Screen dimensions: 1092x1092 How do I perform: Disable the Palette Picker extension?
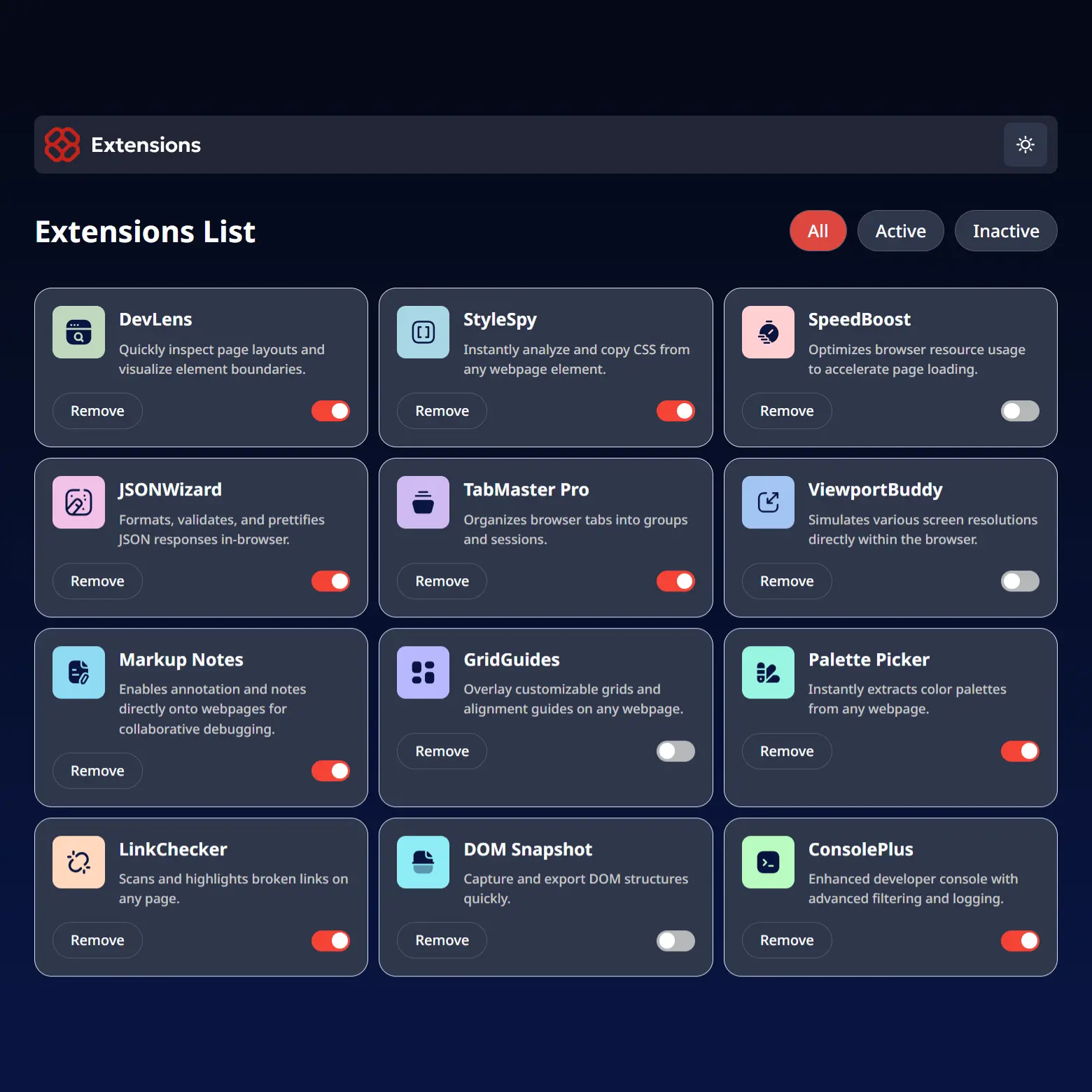click(1020, 751)
